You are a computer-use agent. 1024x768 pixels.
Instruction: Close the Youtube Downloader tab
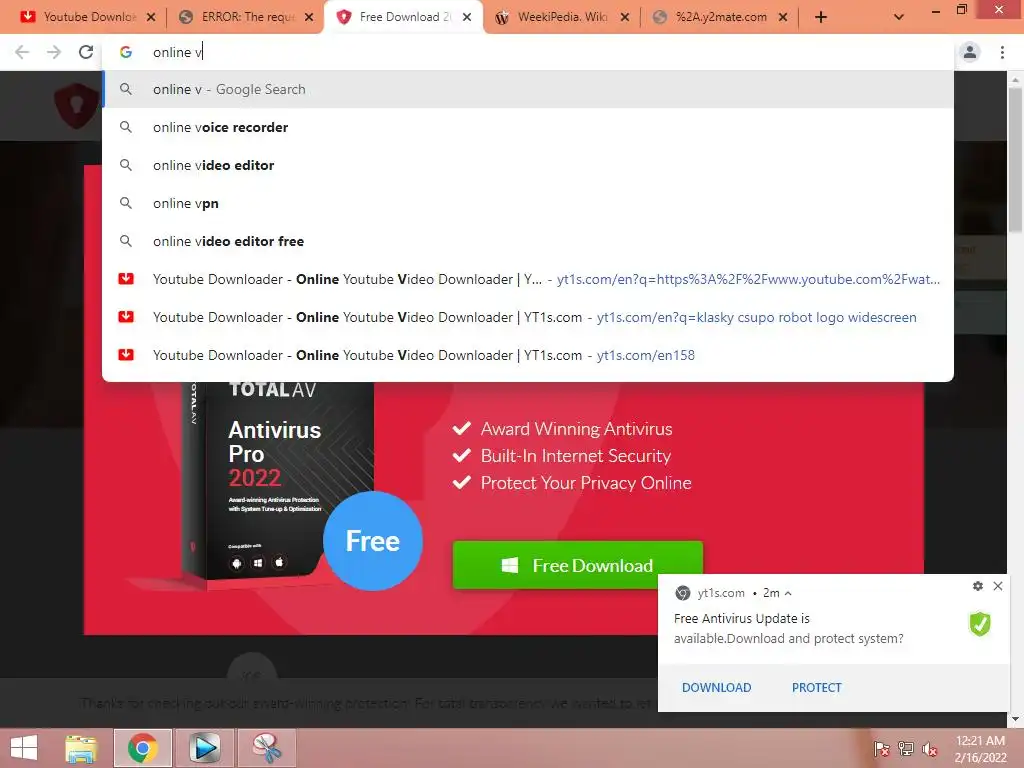pos(151,18)
